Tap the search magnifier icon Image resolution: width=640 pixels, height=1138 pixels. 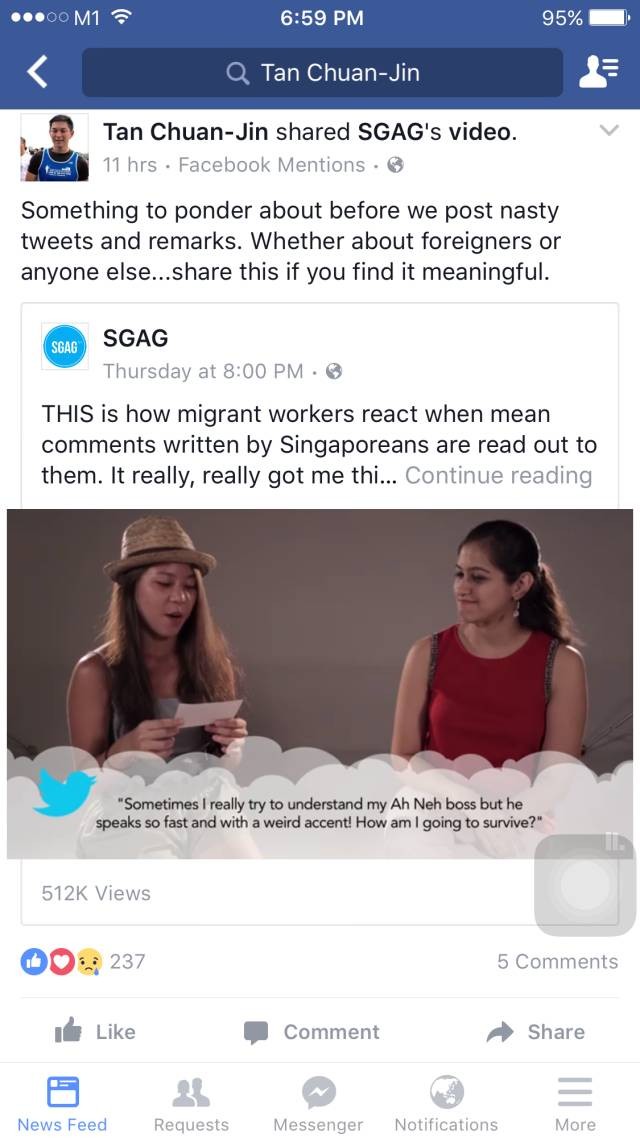coord(237,73)
